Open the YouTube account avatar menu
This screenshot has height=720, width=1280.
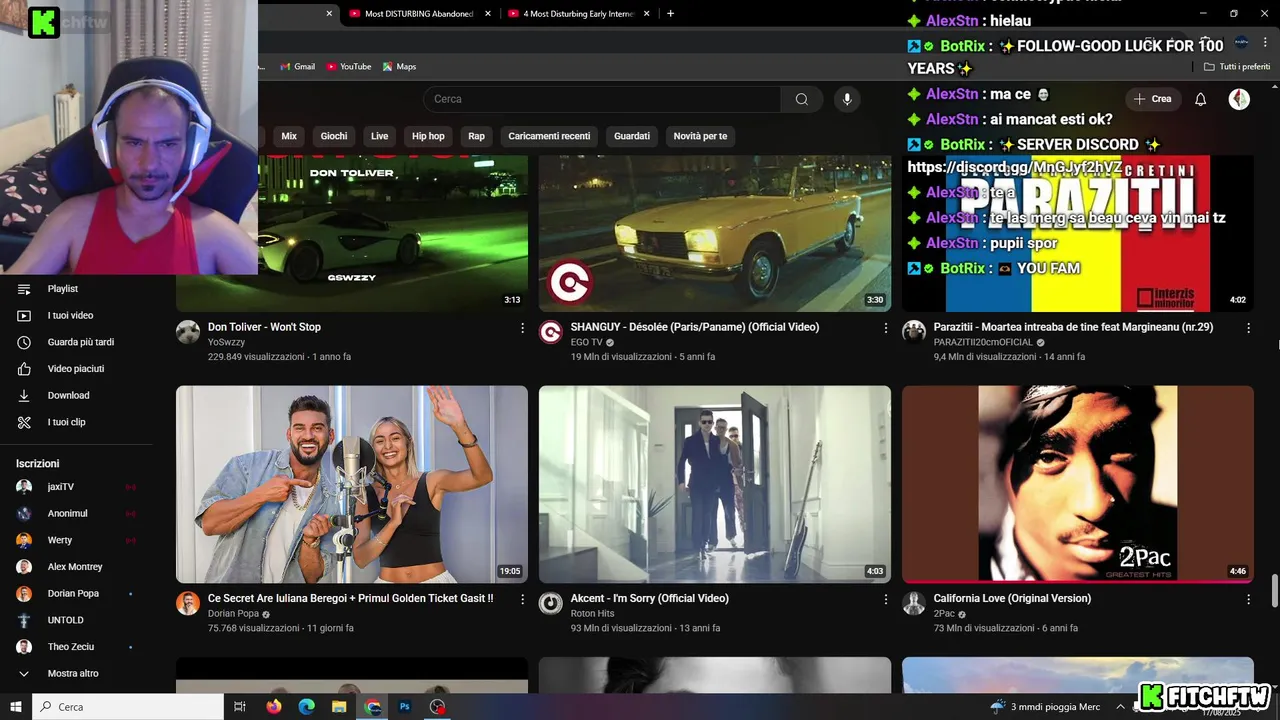point(1239,99)
